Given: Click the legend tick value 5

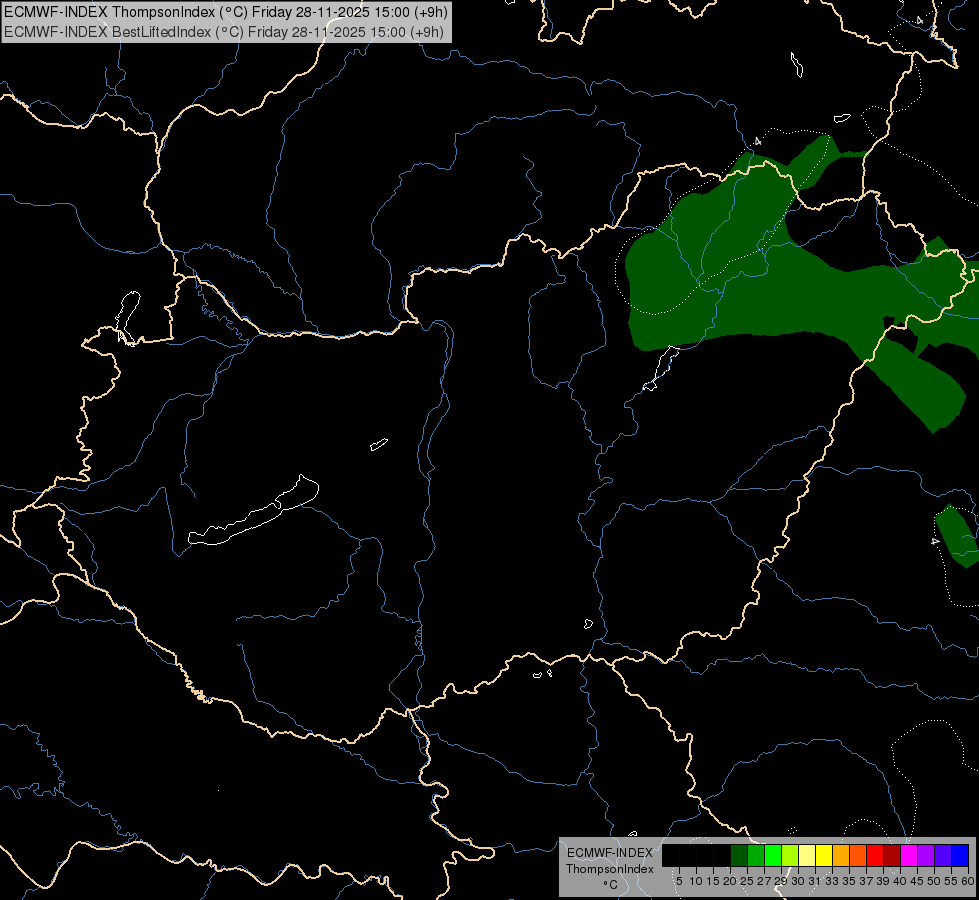Looking at the screenshot, I should click(679, 881).
